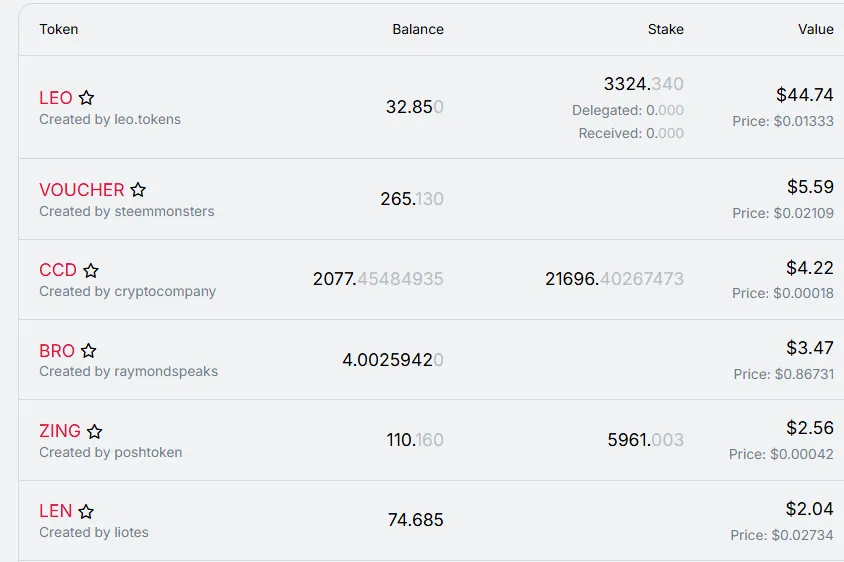Select CCD balance 2077.45484935
844x562 pixels.
pyautogui.click(x=378, y=279)
